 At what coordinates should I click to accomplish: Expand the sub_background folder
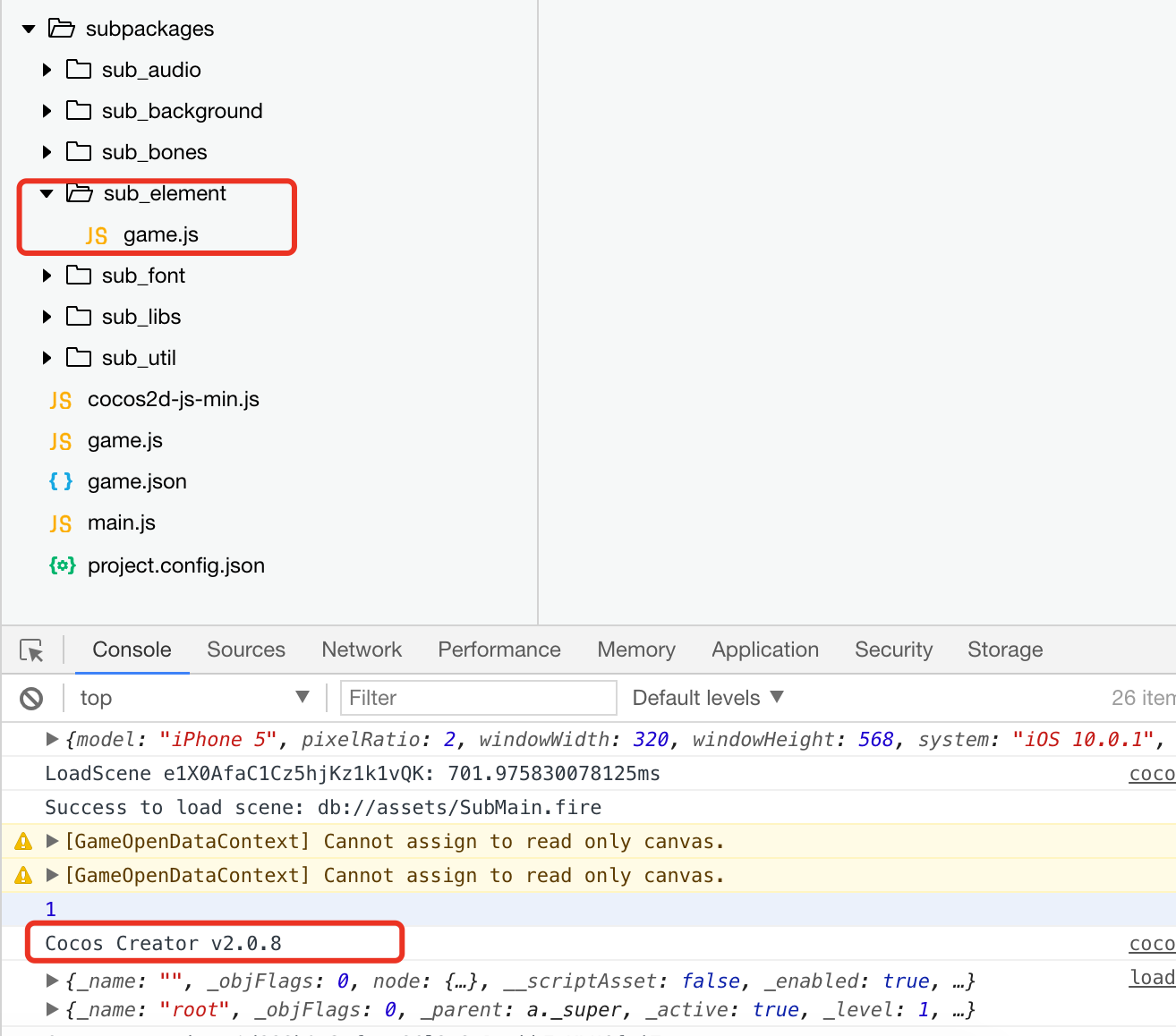click(47, 111)
